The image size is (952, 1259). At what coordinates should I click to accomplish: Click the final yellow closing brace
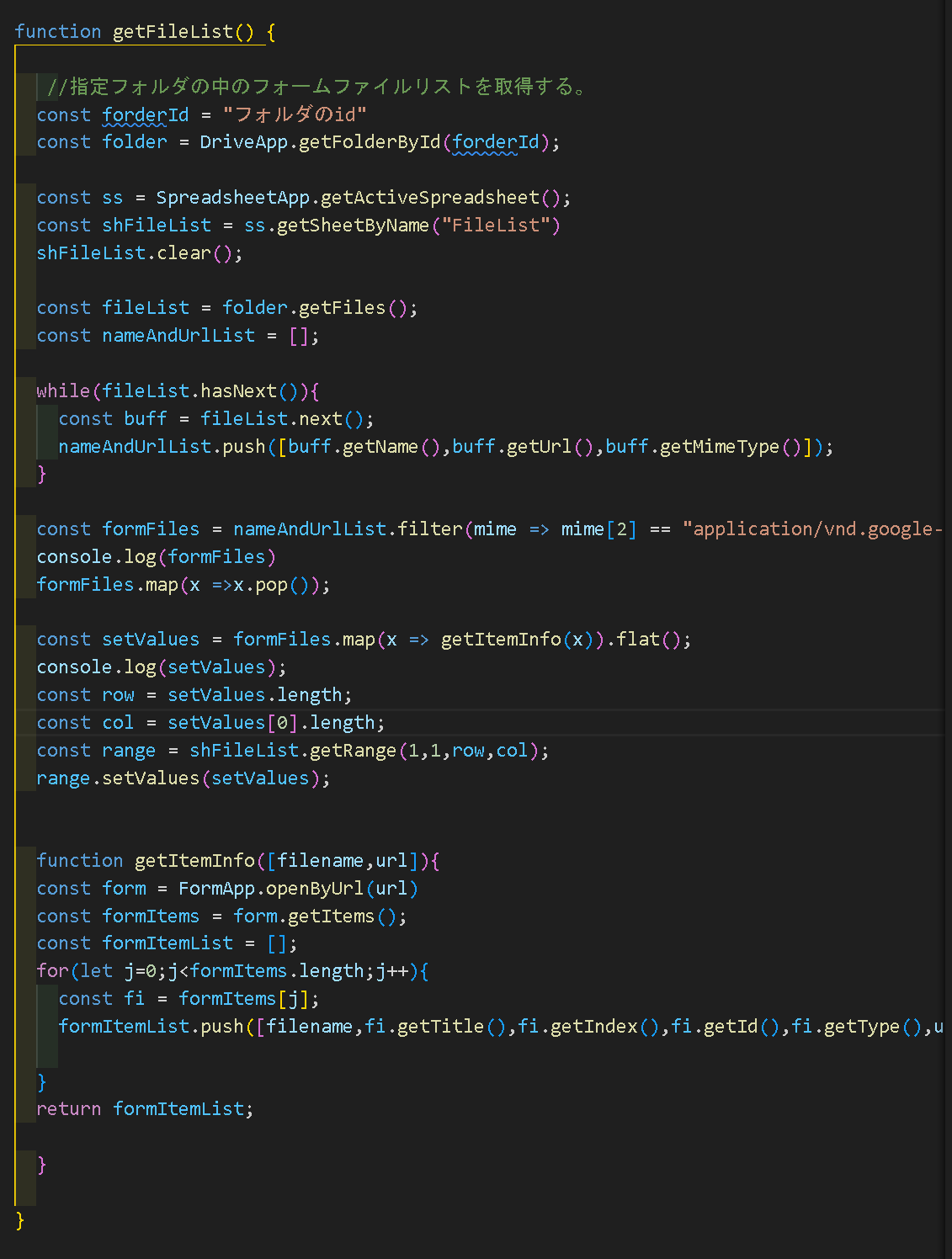(x=20, y=1219)
